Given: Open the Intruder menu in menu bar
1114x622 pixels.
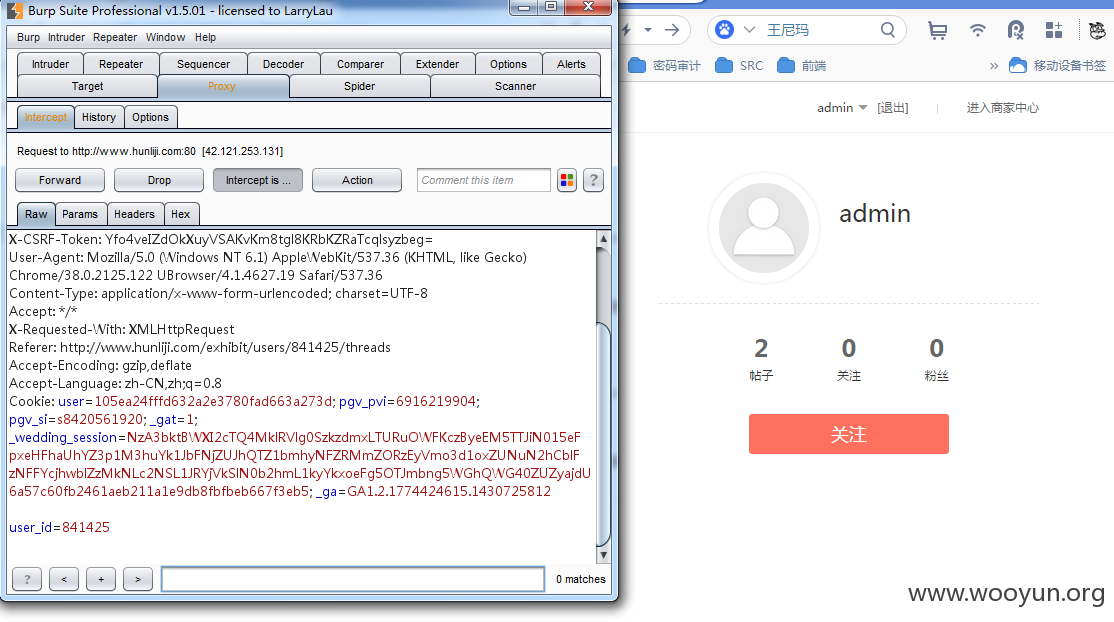Looking at the screenshot, I should [x=67, y=37].
